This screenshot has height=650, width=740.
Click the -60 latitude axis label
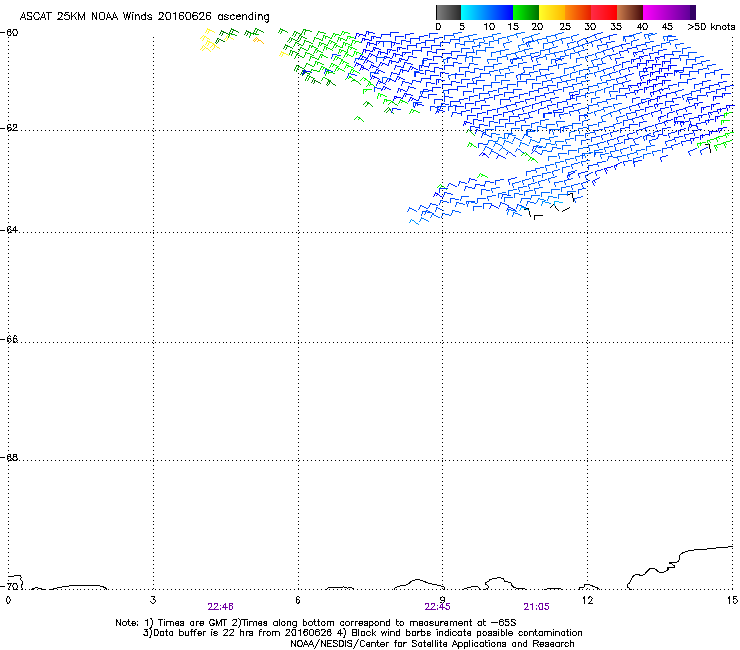9,33
